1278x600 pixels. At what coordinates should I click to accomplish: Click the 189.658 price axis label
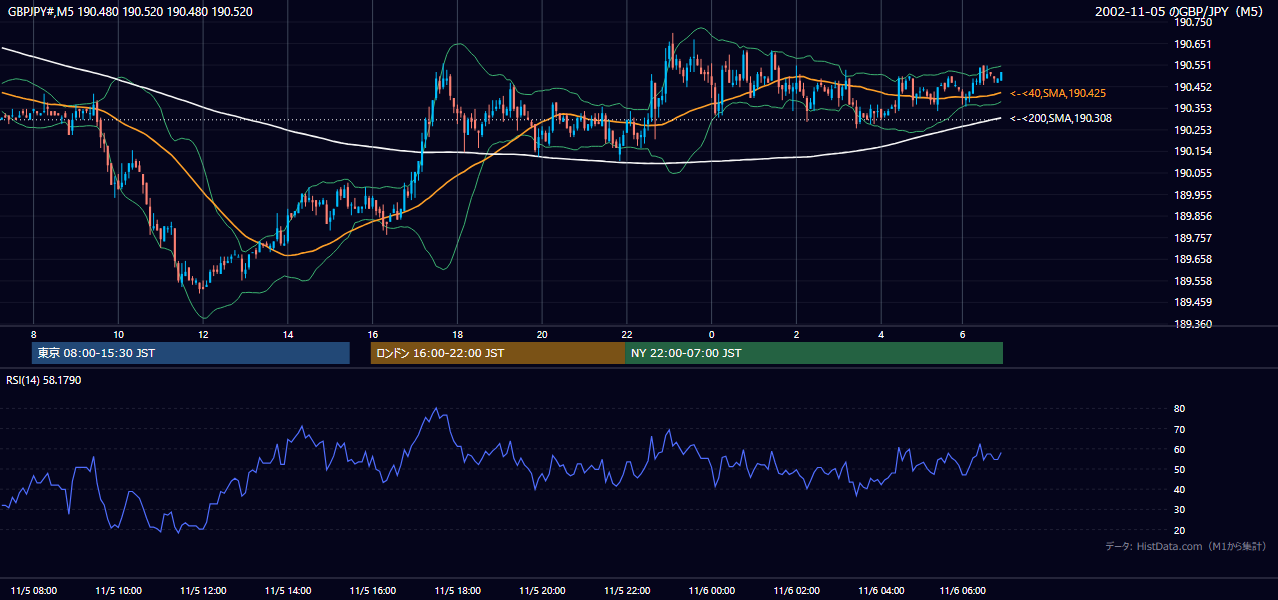(1193, 260)
